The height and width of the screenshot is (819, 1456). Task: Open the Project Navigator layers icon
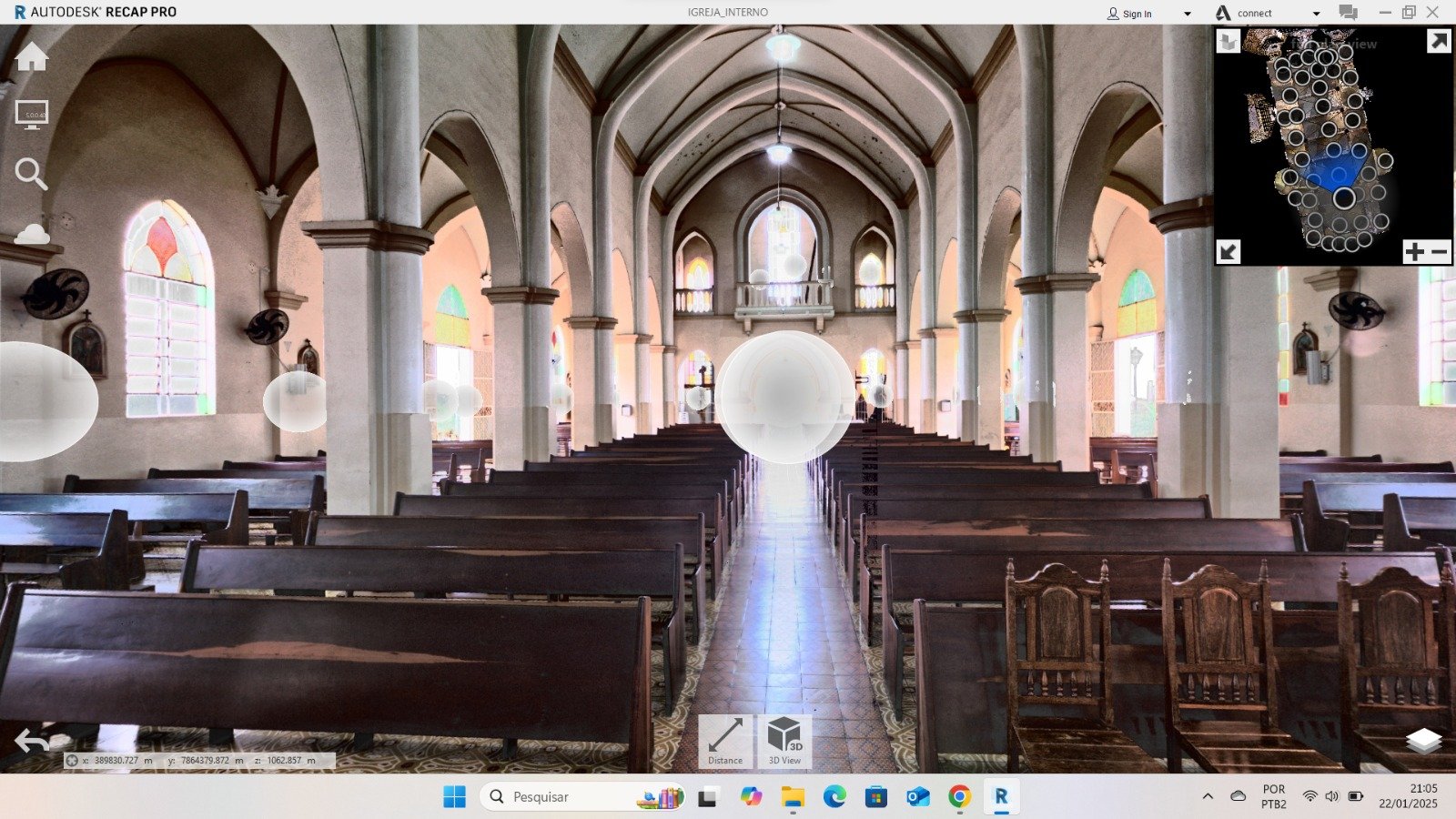click(x=1423, y=741)
